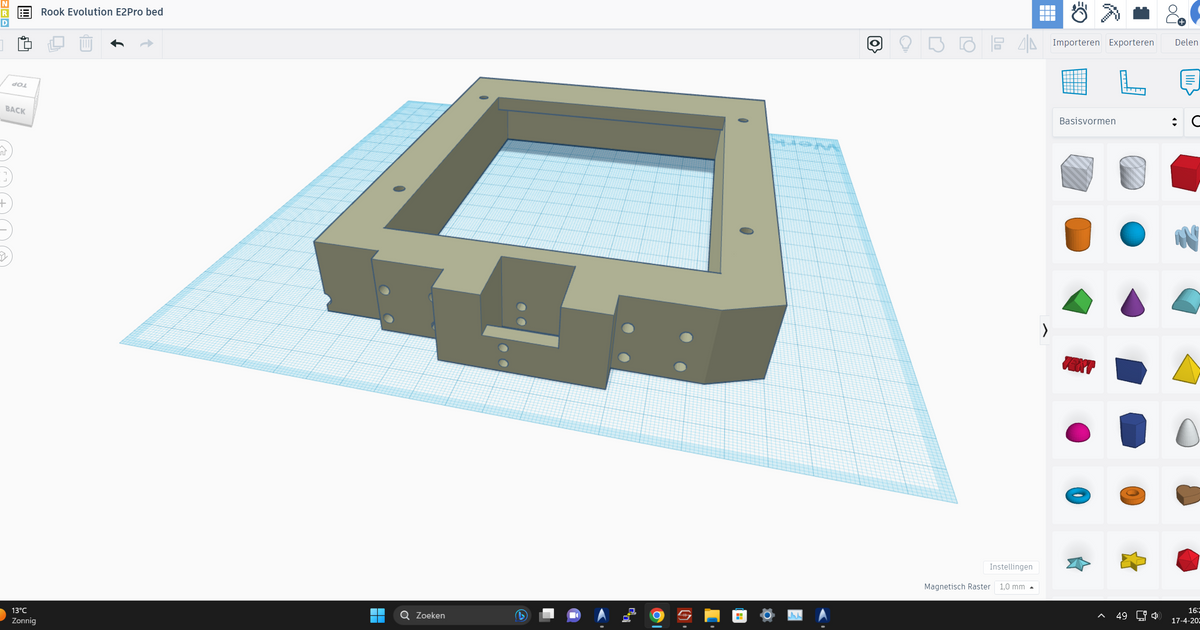Open the Notes tool

point(1190,82)
